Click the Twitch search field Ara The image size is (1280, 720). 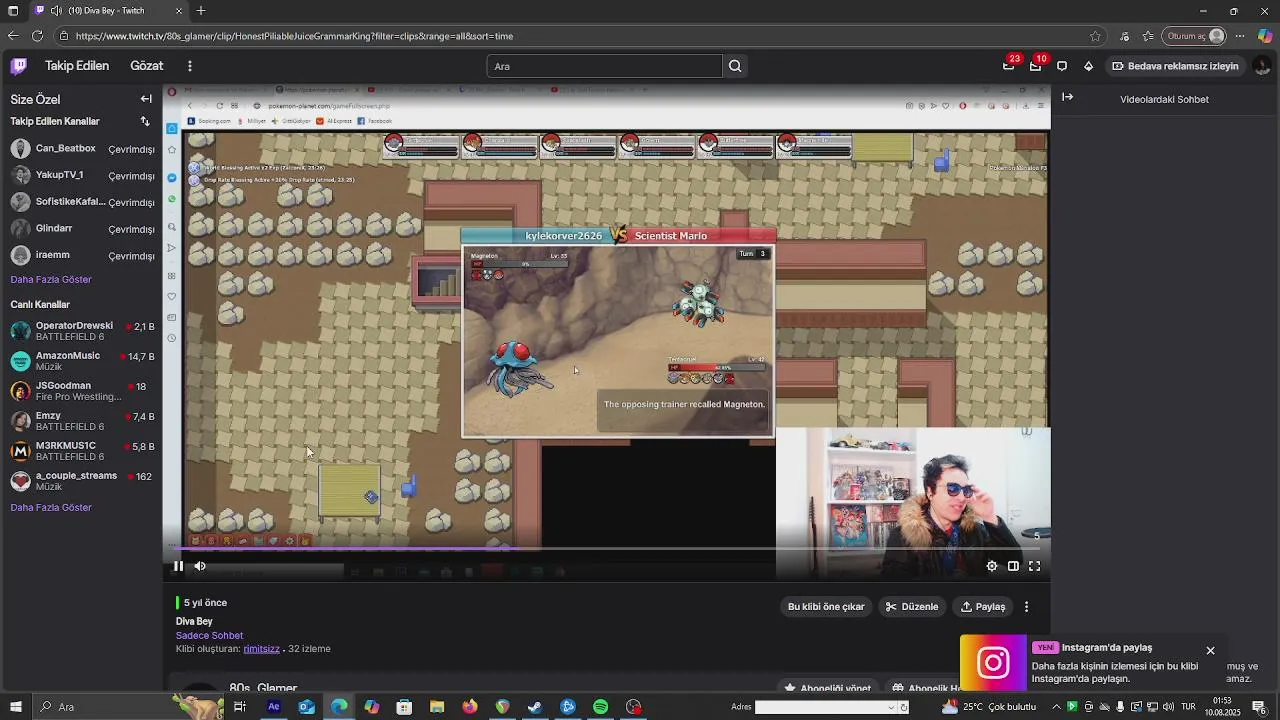tap(604, 66)
